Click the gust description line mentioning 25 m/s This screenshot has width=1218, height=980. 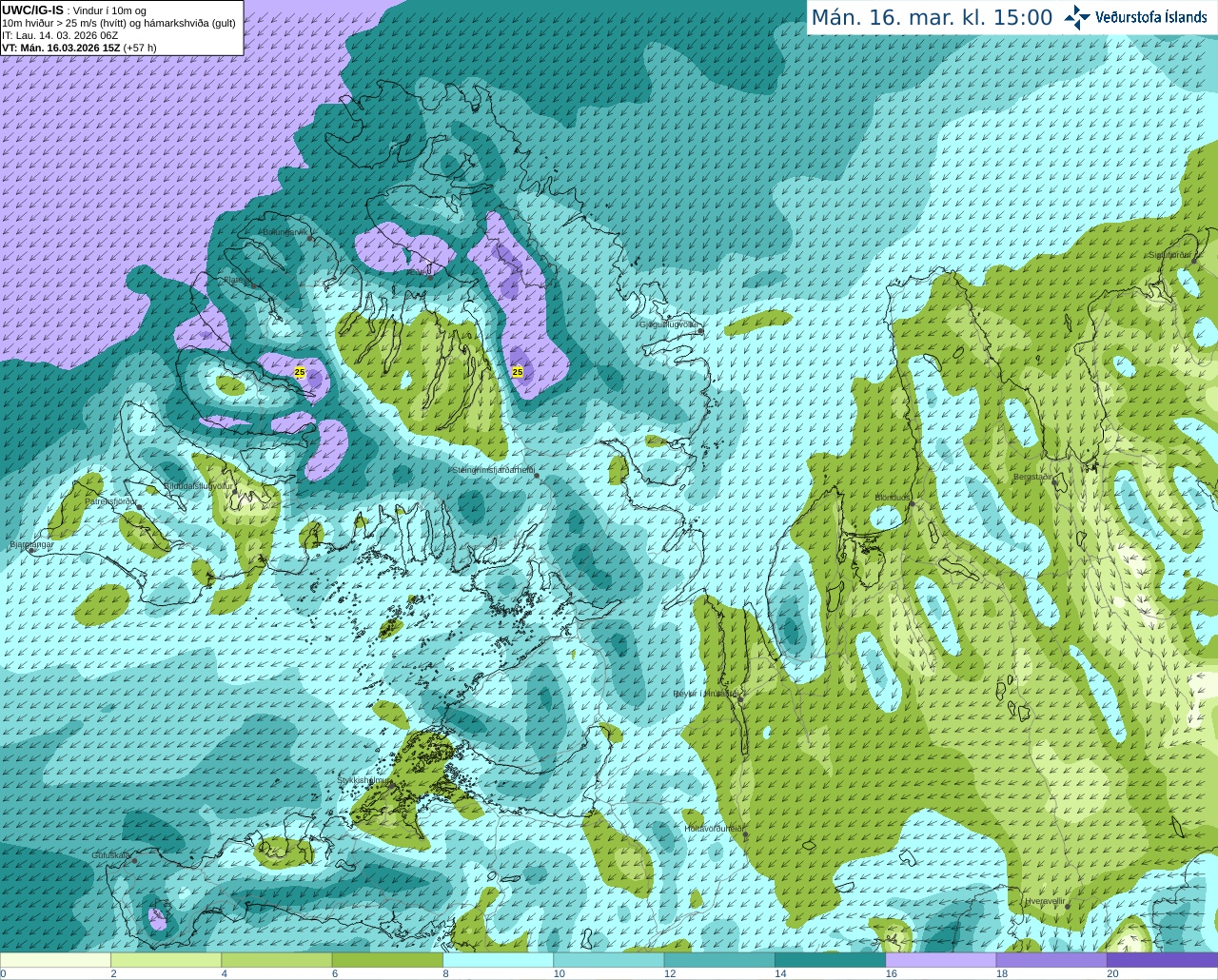tap(119, 23)
